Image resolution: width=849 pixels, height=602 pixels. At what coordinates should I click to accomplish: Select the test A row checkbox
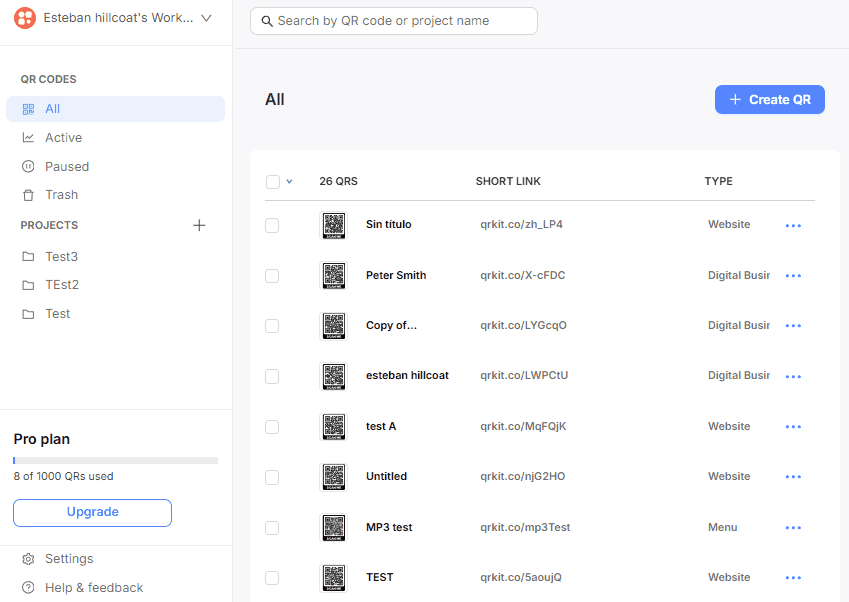272,427
